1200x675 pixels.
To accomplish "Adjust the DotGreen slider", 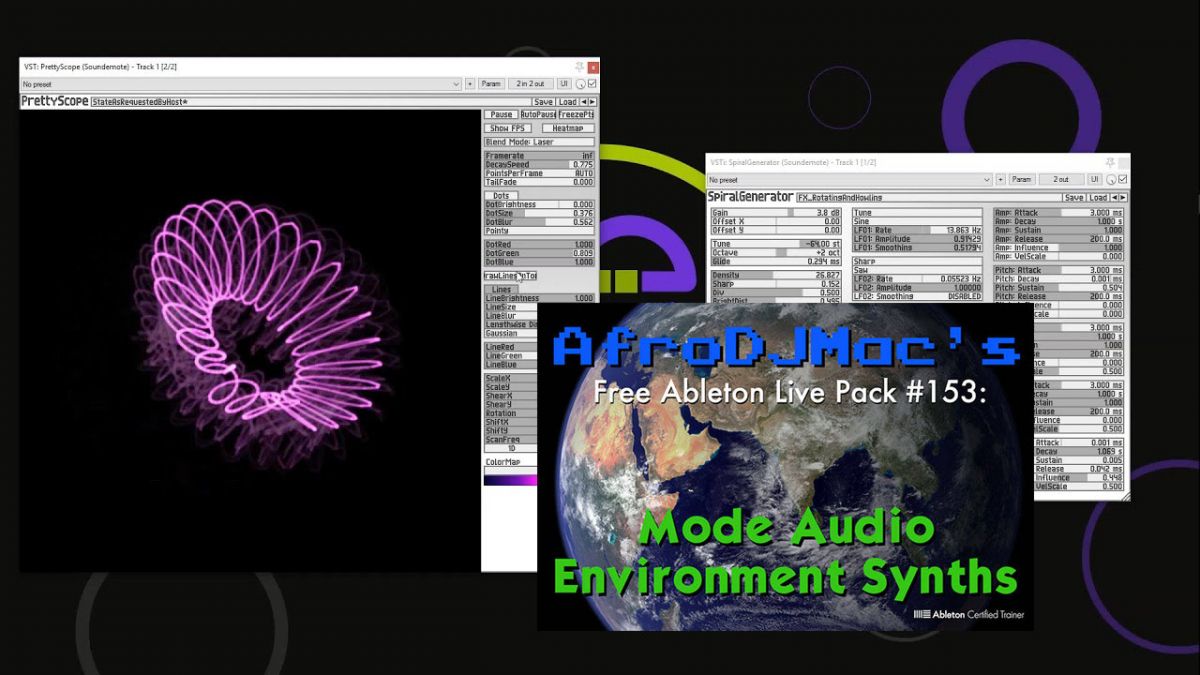I will pos(540,253).
